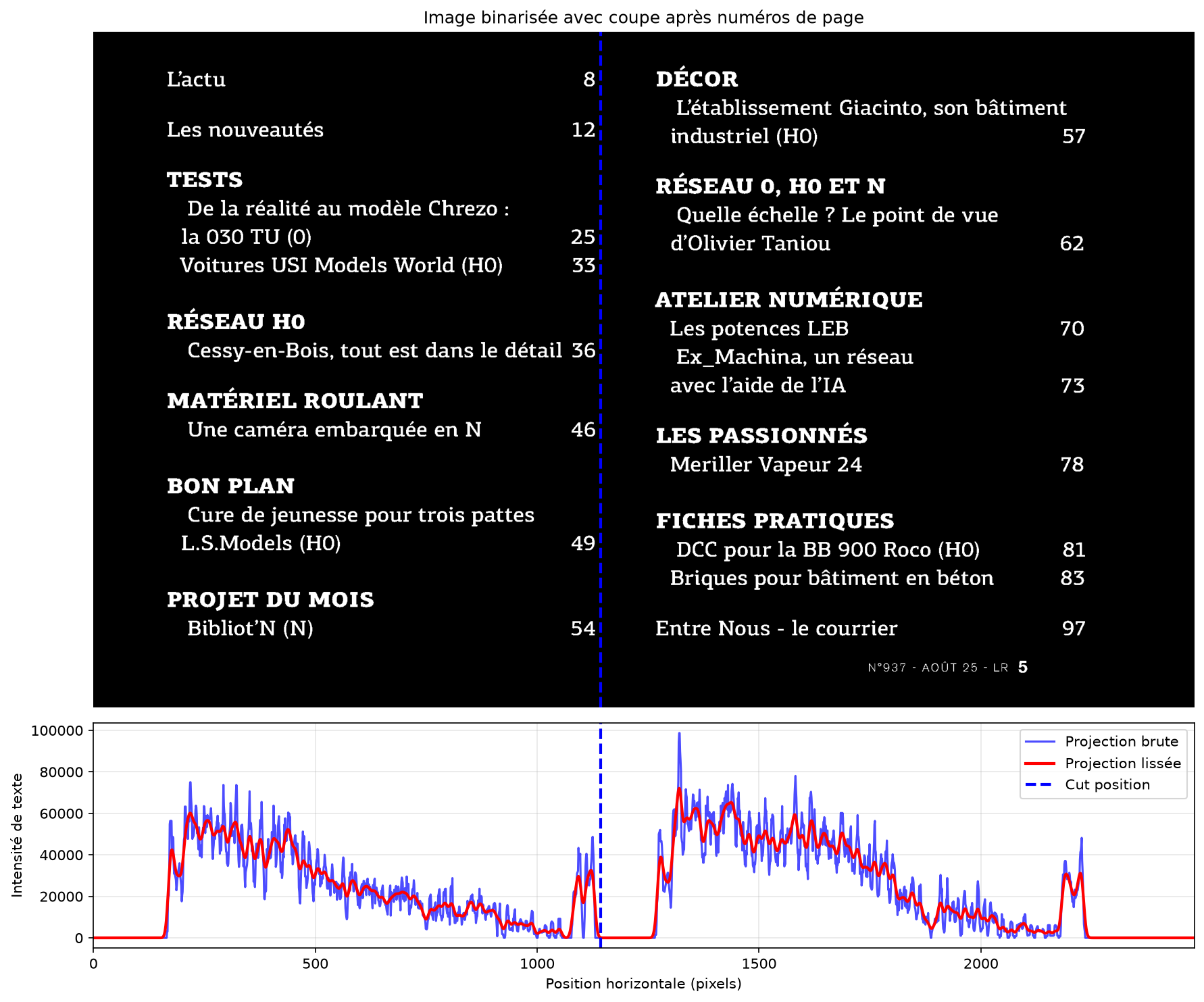Click page number 46
The height and width of the screenshot is (1002, 1204).
(x=583, y=430)
